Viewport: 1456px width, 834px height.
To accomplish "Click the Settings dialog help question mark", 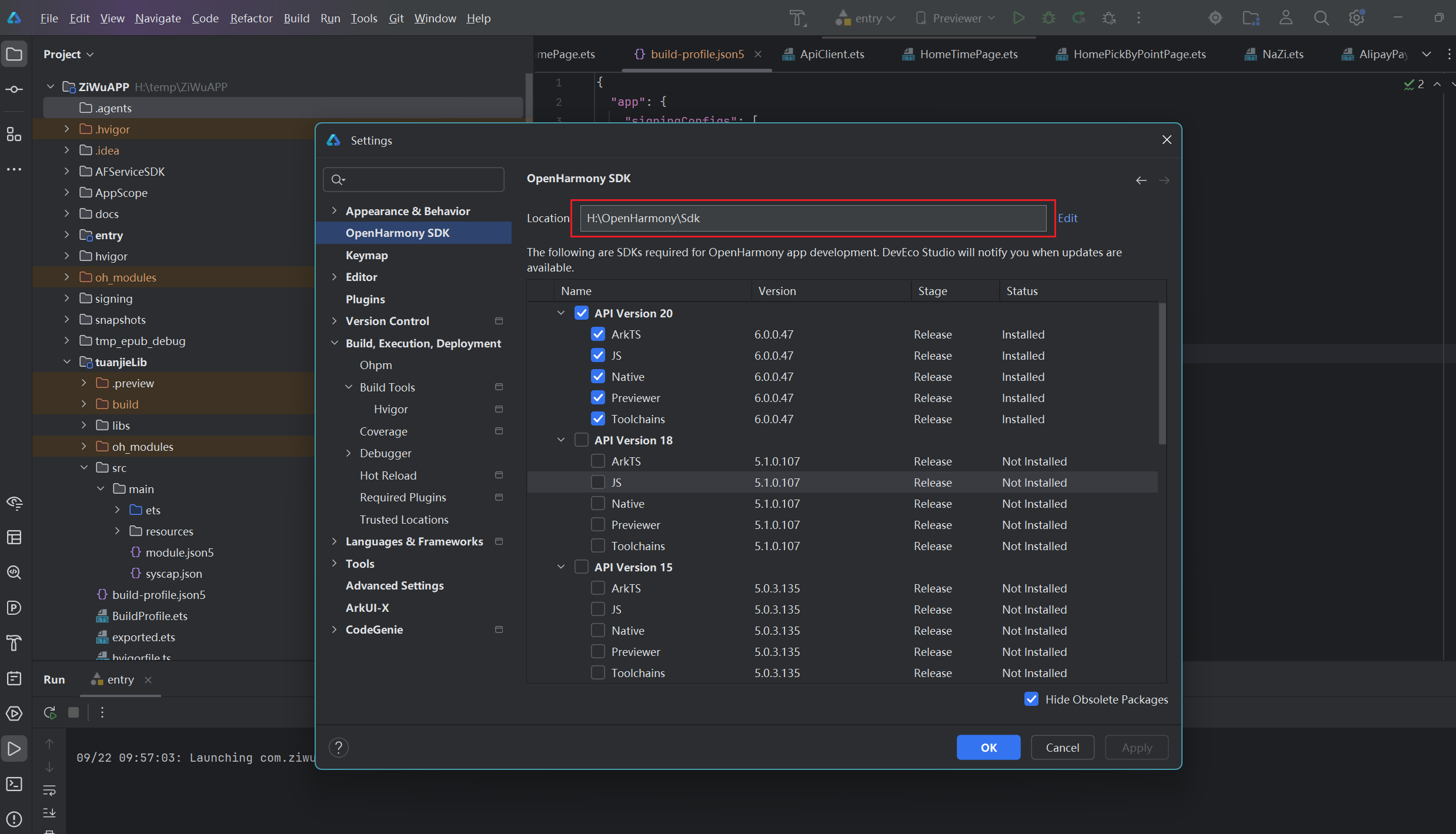I will click(x=339, y=748).
